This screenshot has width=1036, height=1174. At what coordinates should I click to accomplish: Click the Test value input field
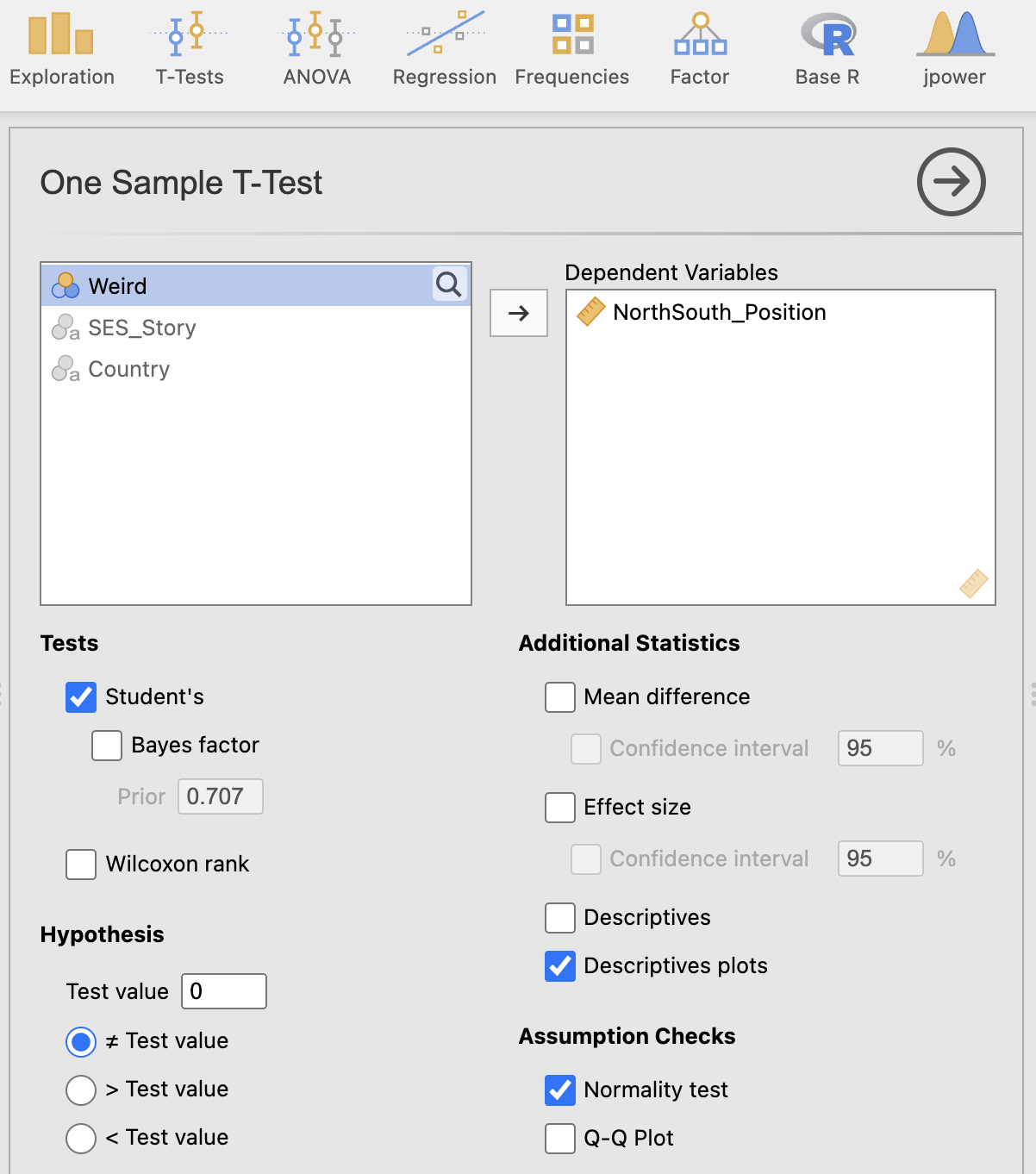224,991
